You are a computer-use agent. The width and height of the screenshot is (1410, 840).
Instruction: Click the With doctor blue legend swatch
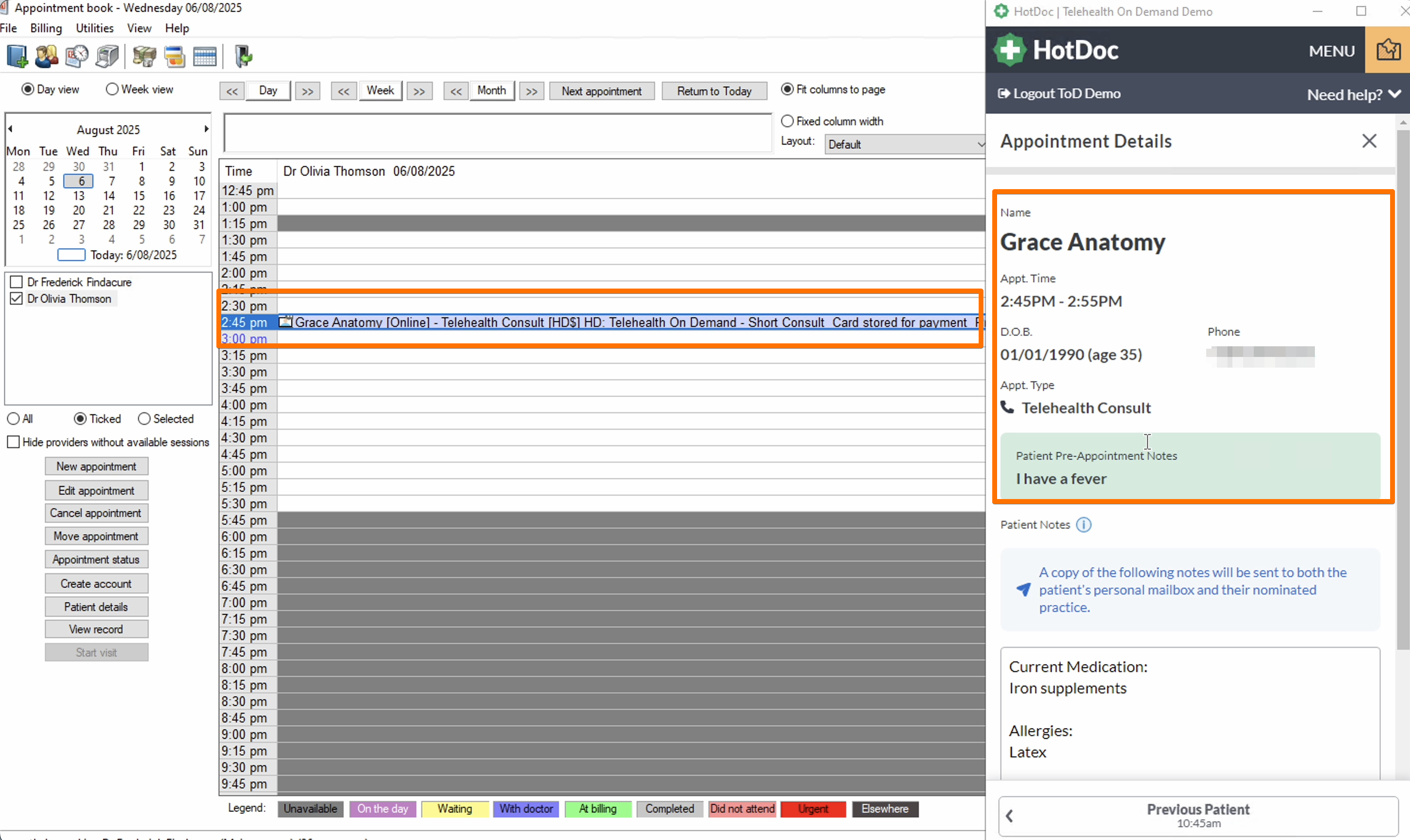point(526,809)
